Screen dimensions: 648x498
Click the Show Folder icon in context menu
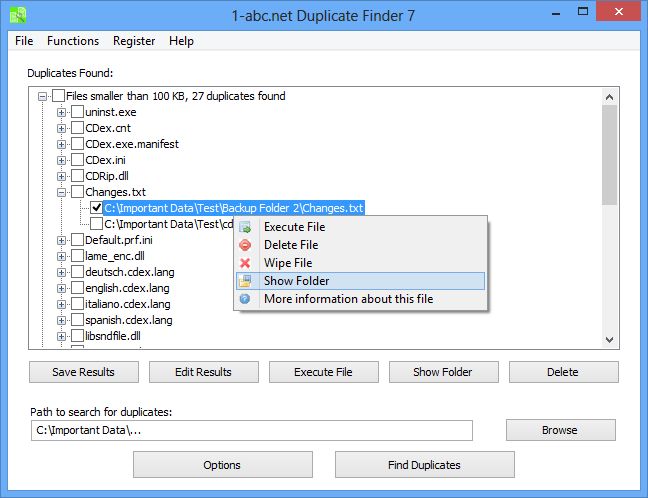246,281
